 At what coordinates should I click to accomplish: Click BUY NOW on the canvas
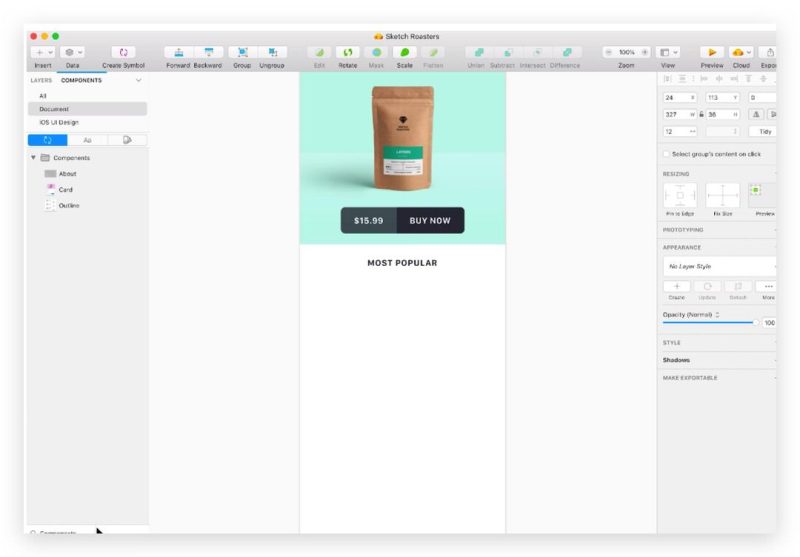pyautogui.click(x=430, y=221)
